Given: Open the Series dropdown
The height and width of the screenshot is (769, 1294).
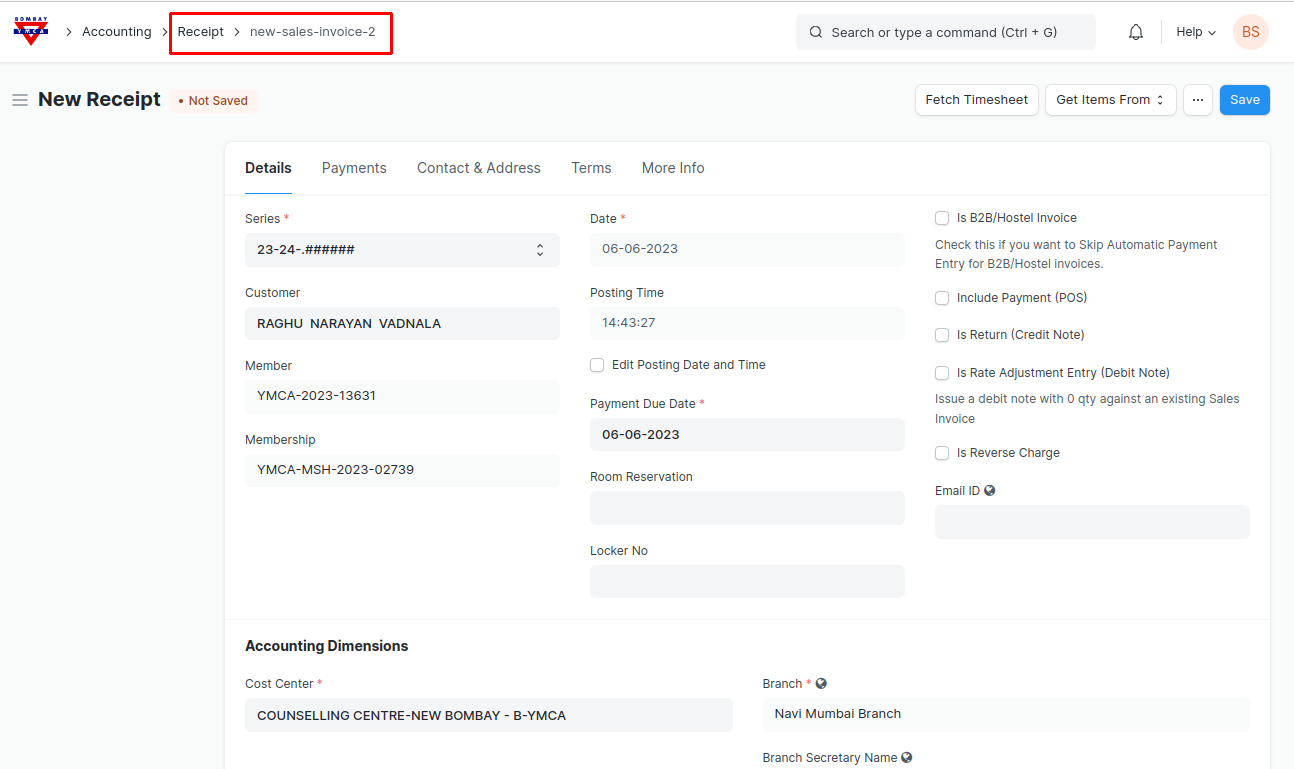Looking at the screenshot, I should point(401,250).
